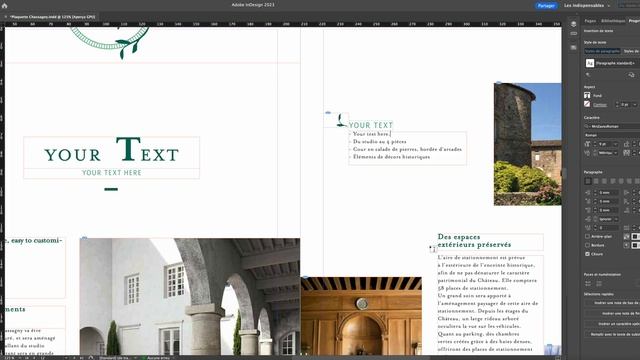Click the font size icon
This screenshot has width=640, height=360.
coord(587,144)
